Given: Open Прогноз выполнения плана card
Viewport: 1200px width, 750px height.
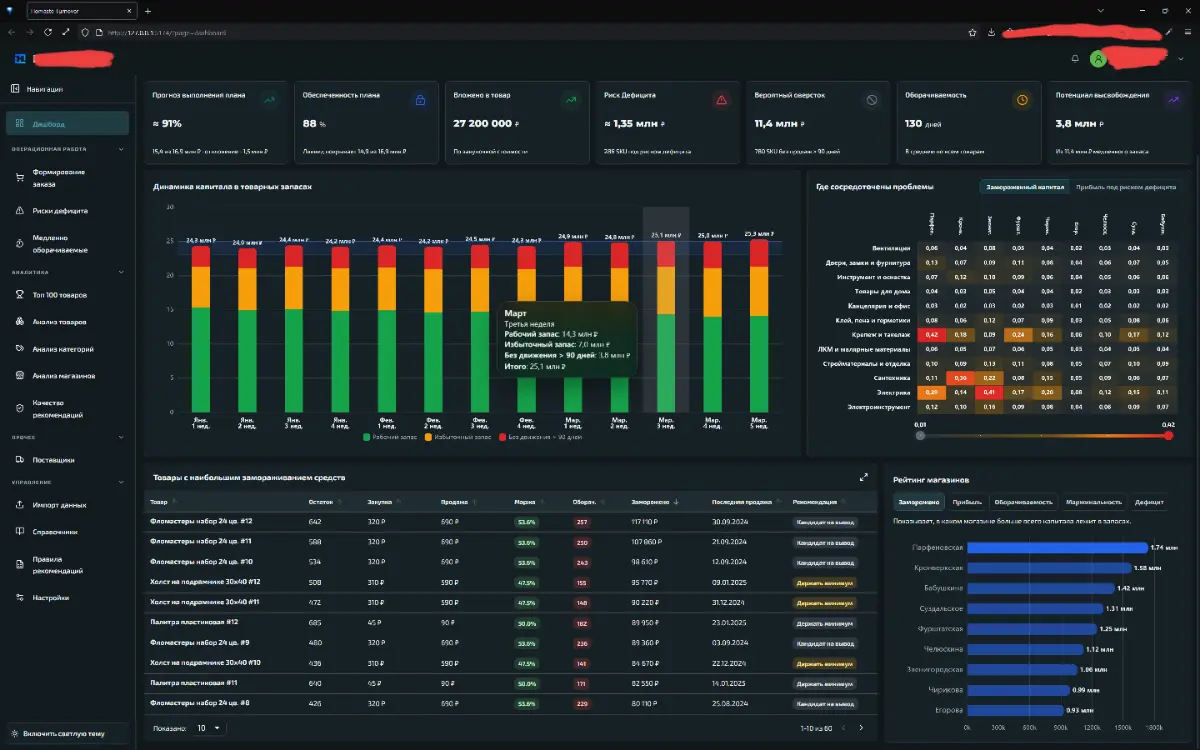Looking at the screenshot, I should coord(214,122).
